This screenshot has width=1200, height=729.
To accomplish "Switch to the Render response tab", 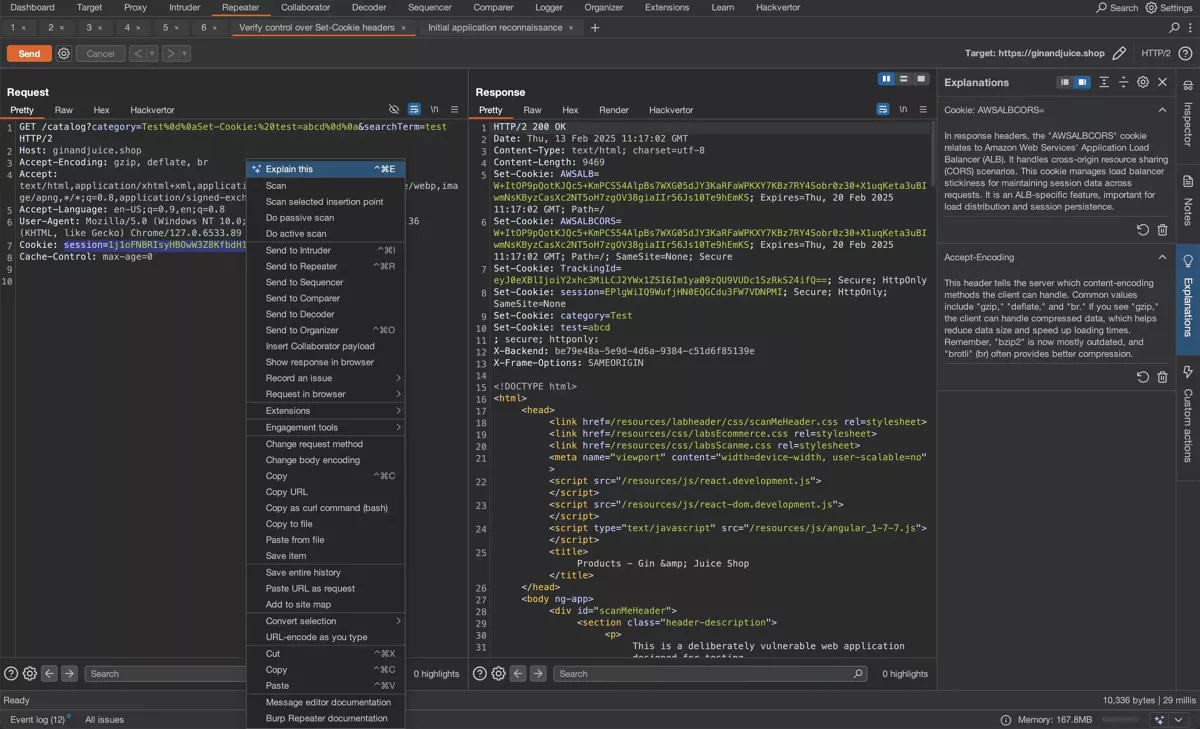I will coord(614,110).
